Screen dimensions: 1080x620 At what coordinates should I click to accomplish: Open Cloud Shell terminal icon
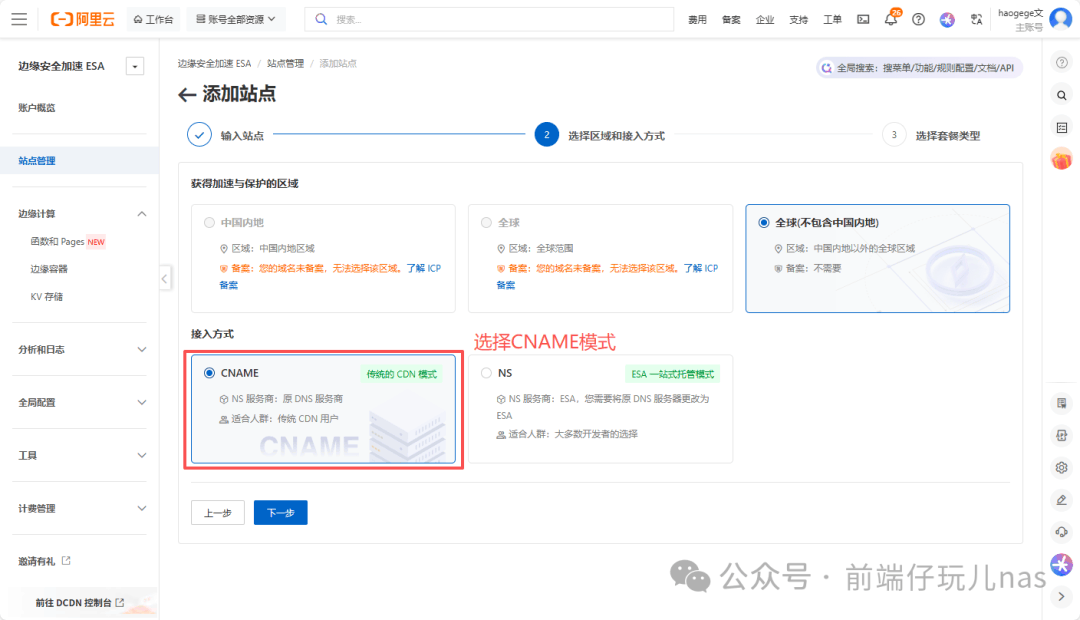click(x=863, y=20)
